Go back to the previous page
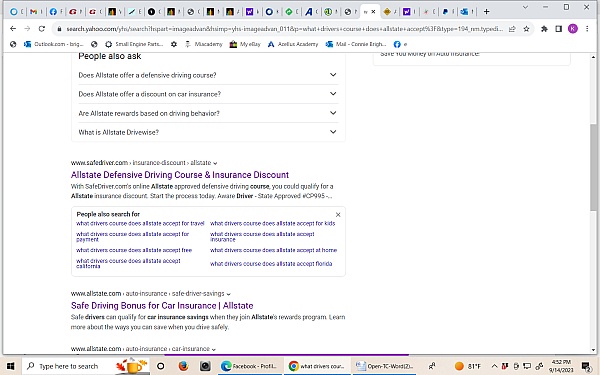This screenshot has height=375, width=600. tap(13, 29)
